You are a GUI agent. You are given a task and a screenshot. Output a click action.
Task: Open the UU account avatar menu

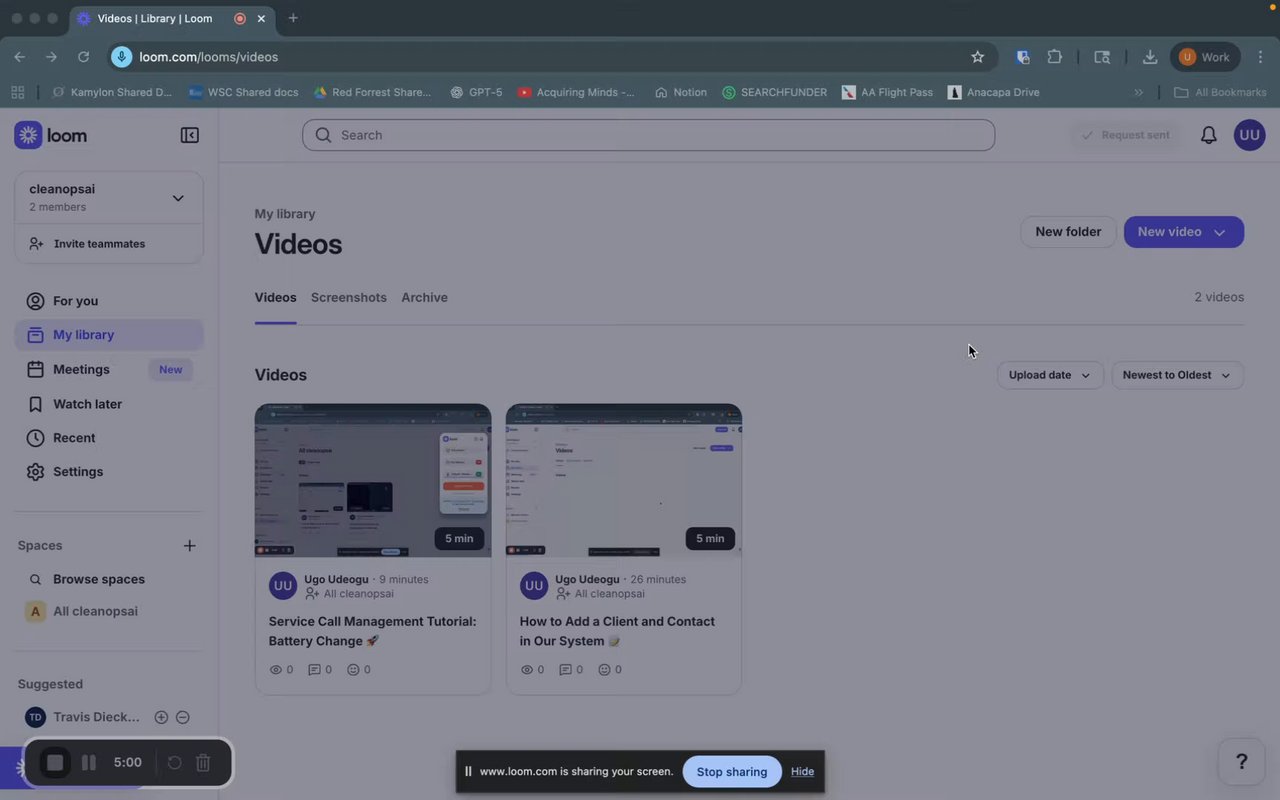coord(1250,135)
